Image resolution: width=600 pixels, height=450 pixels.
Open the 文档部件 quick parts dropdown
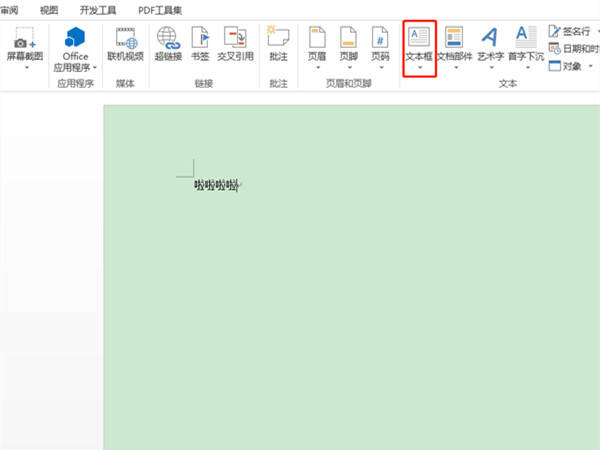pos(455,49)
